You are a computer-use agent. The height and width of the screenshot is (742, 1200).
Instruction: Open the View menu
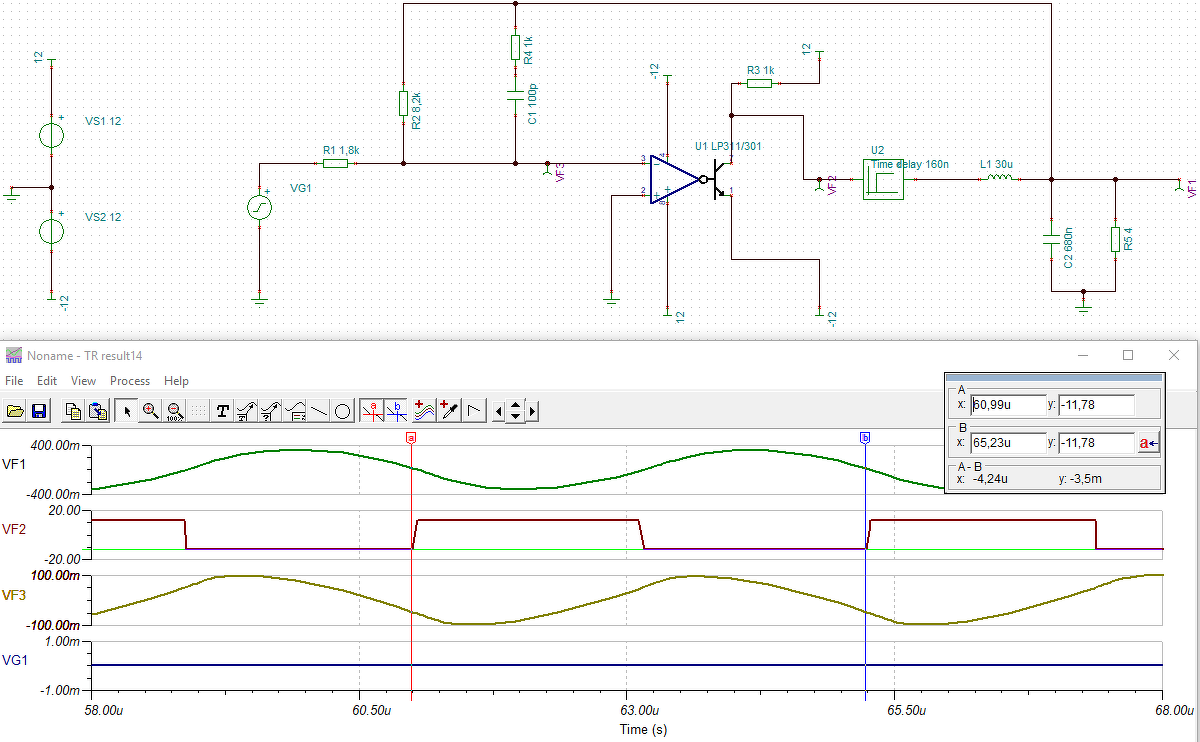coord(84,381)
